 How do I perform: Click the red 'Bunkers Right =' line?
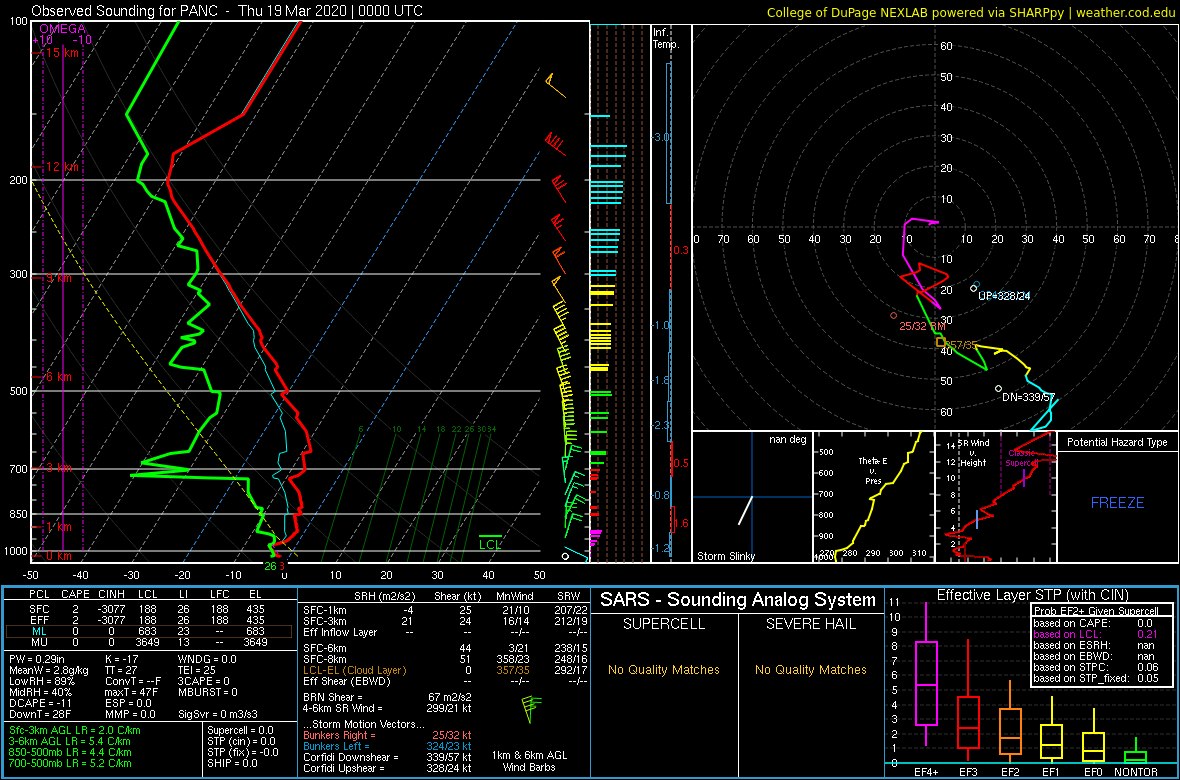(x=388, y=735)
